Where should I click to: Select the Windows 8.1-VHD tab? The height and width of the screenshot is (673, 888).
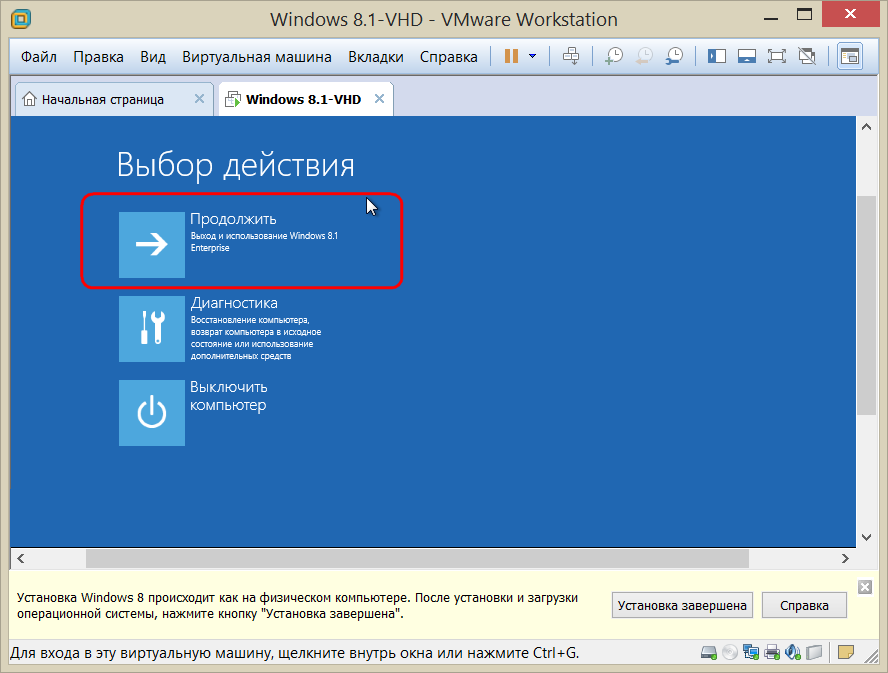point(304,100)
